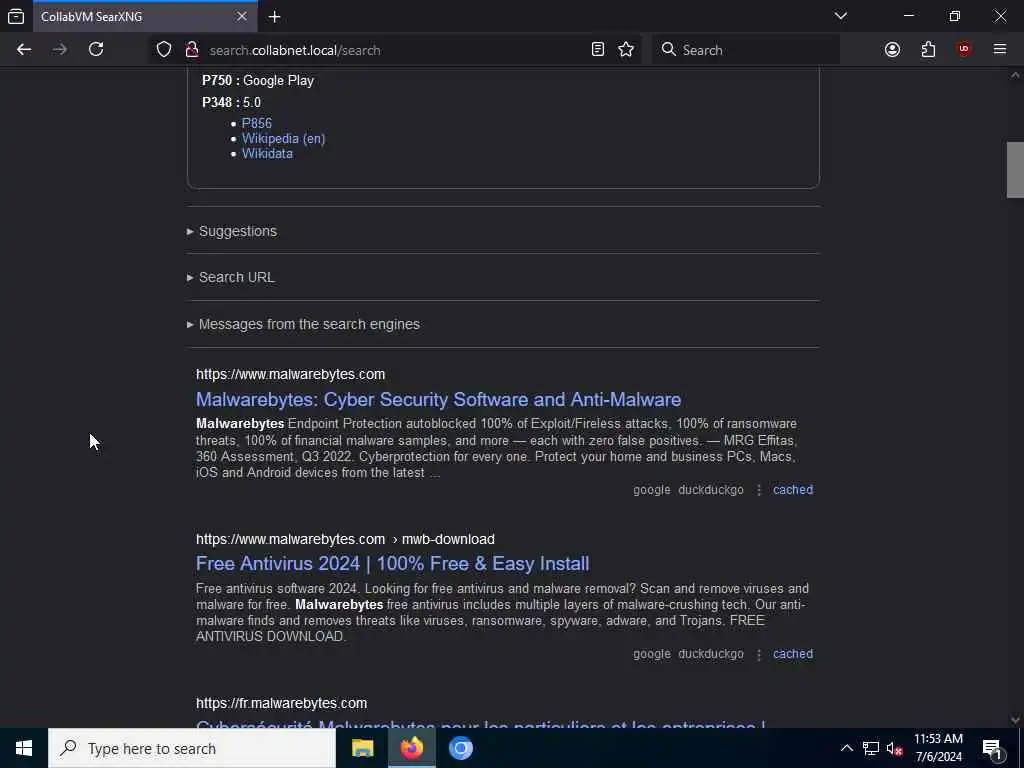Viewport: 1024px width, 768px height.
Task: Open the Firefox account icon
Action: [892, 50]
